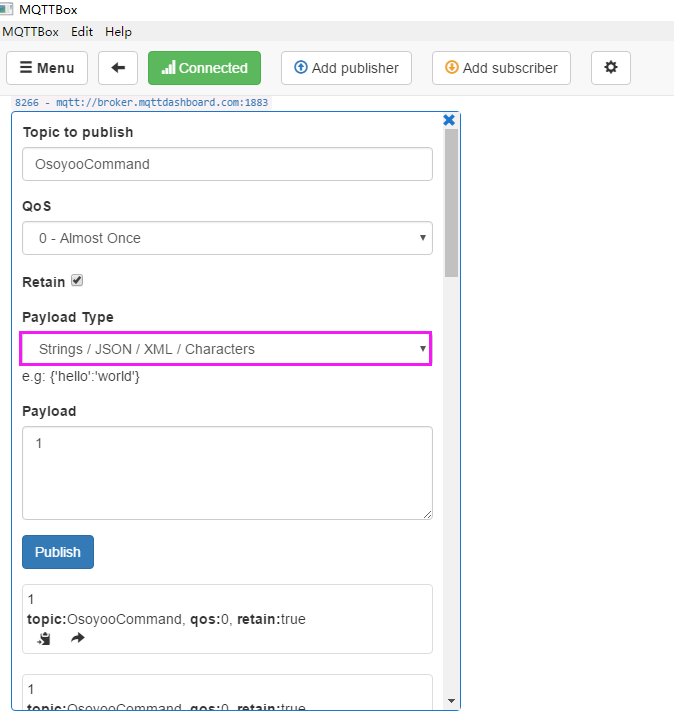
Task: Open the Edit menu
Action: click(82, 32)
